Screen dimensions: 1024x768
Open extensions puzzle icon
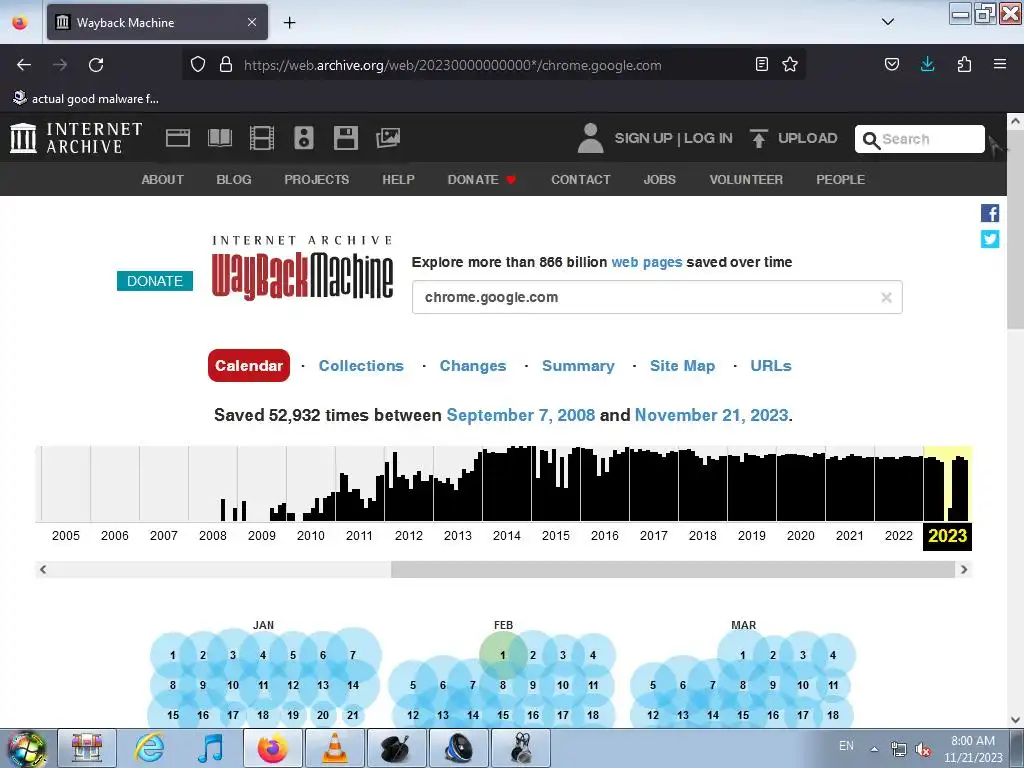point(964,64)
